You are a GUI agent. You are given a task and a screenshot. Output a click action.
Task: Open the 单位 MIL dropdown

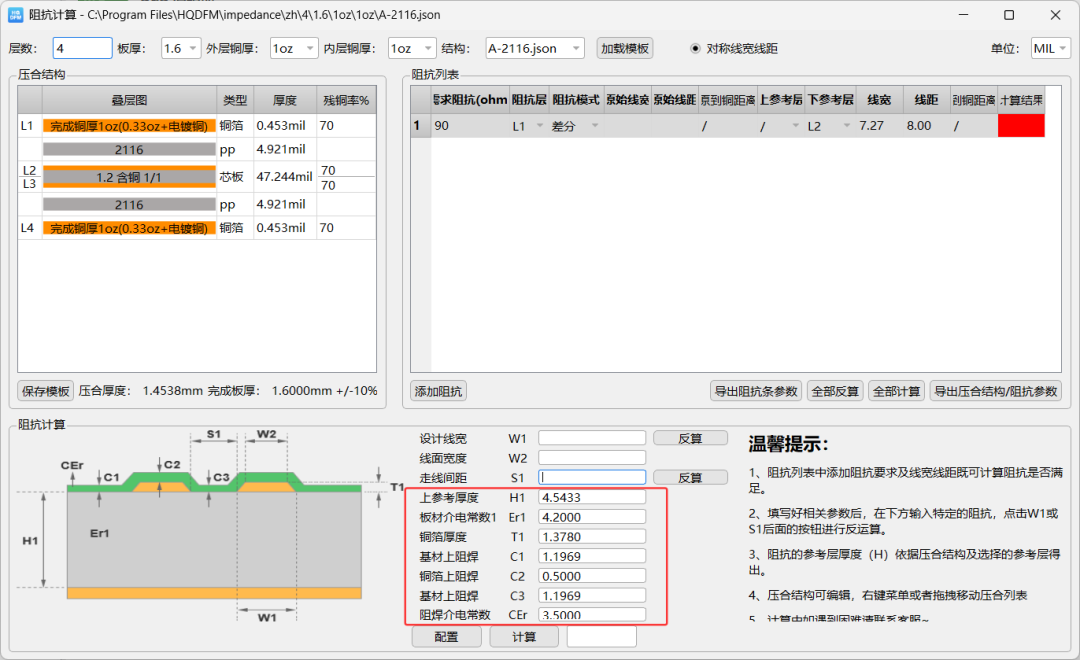1050,48
